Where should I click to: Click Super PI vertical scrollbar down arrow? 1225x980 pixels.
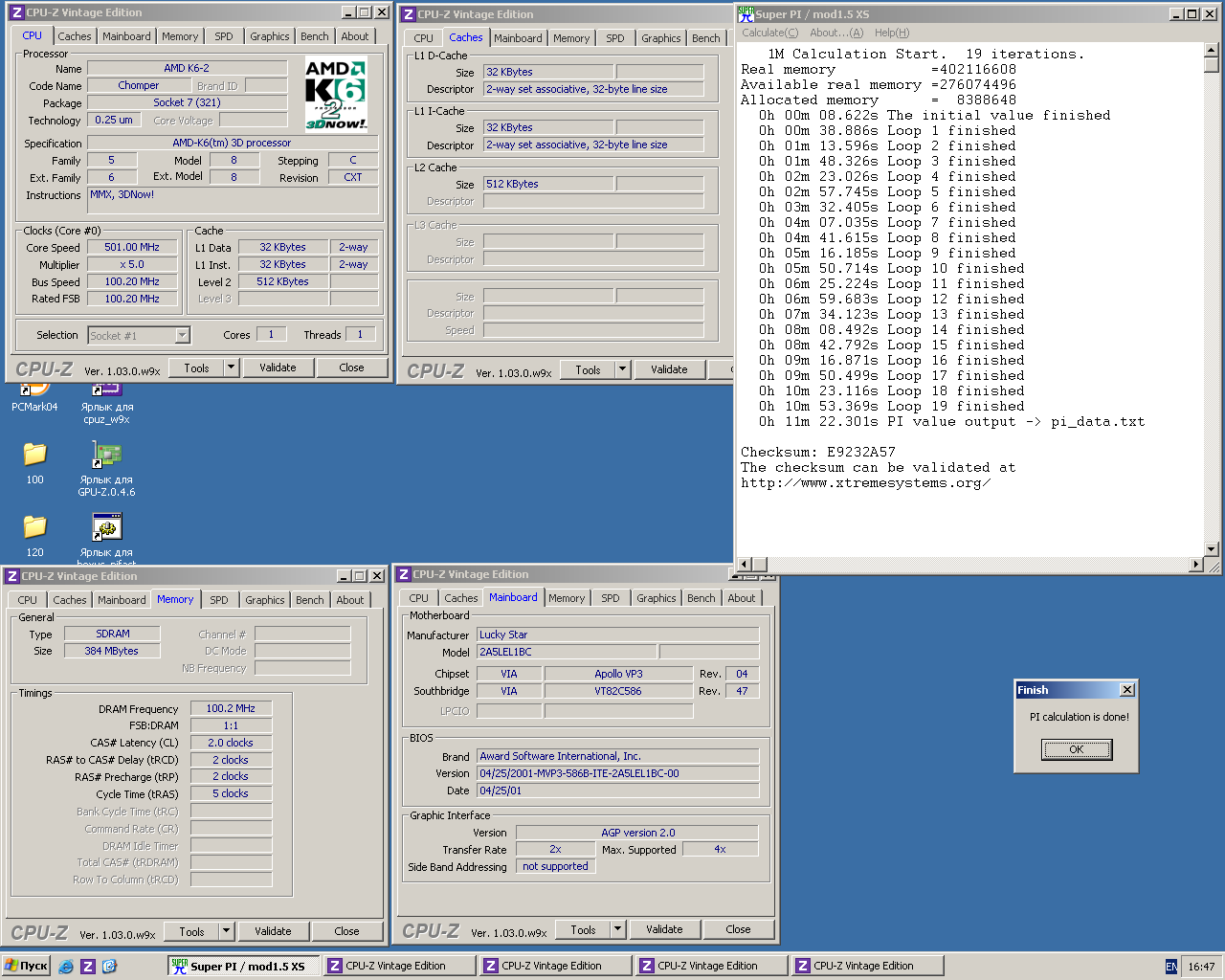tap(1211, 549)
